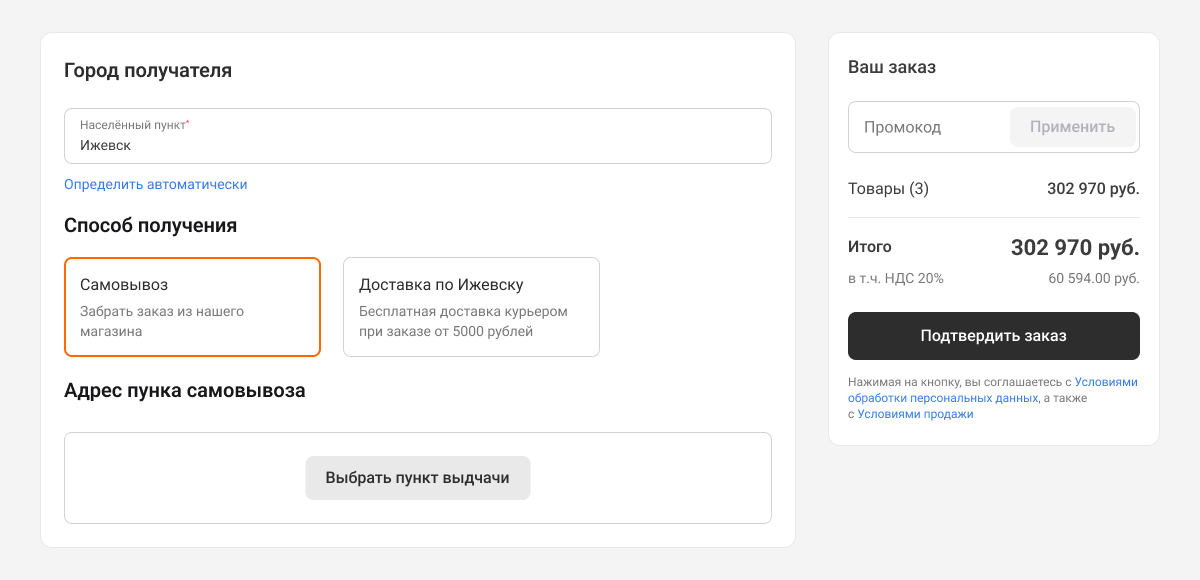Open pickup selection via Выбрать пункт выдчачи
Screen dimensions: 1200x580
pos(417,478)
